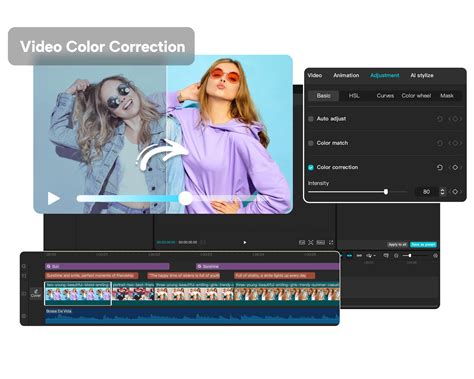Add keyframe for Color correction

click(x=455, y=167)
